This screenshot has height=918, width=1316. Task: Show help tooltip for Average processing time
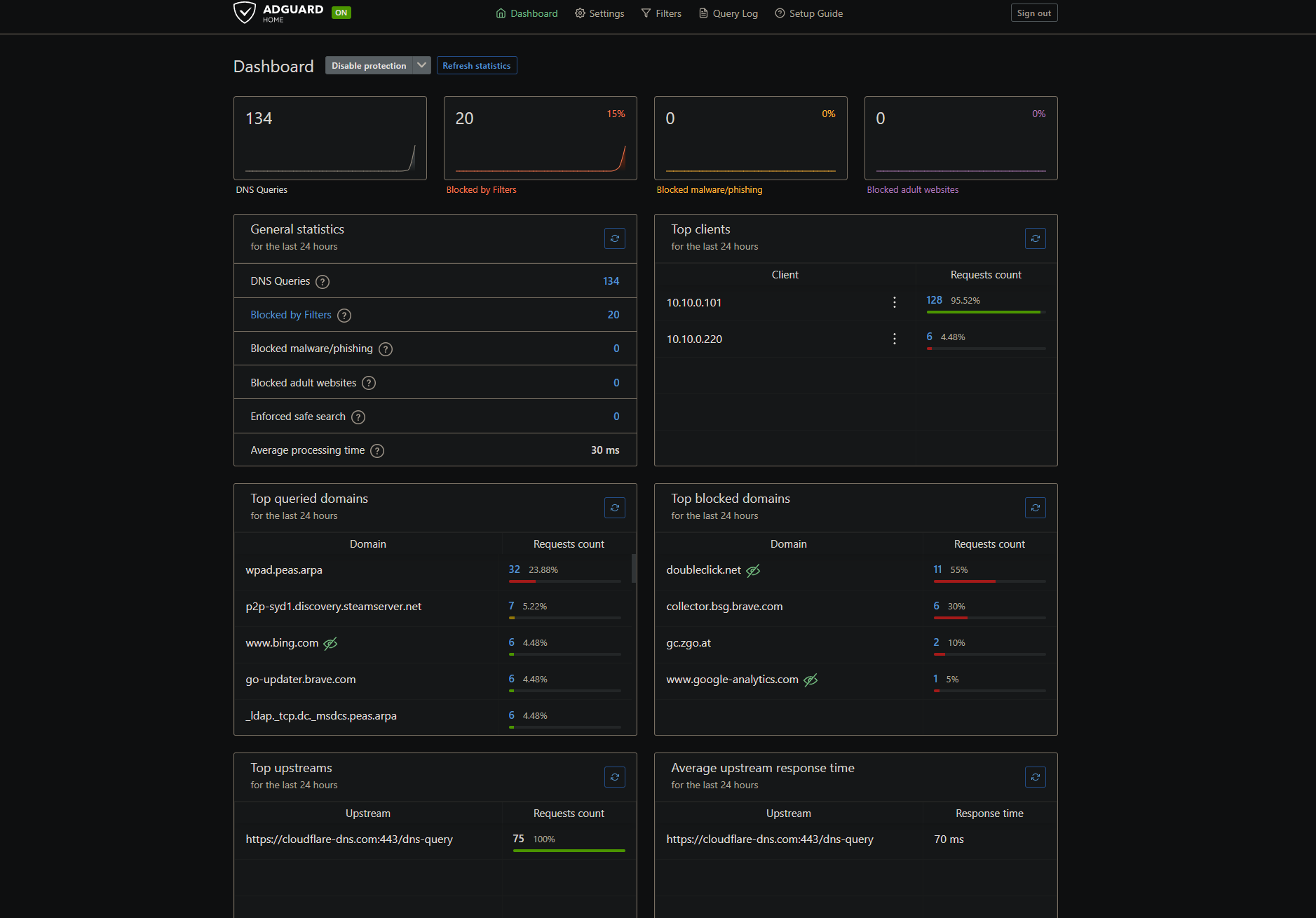tap(377, 451)
